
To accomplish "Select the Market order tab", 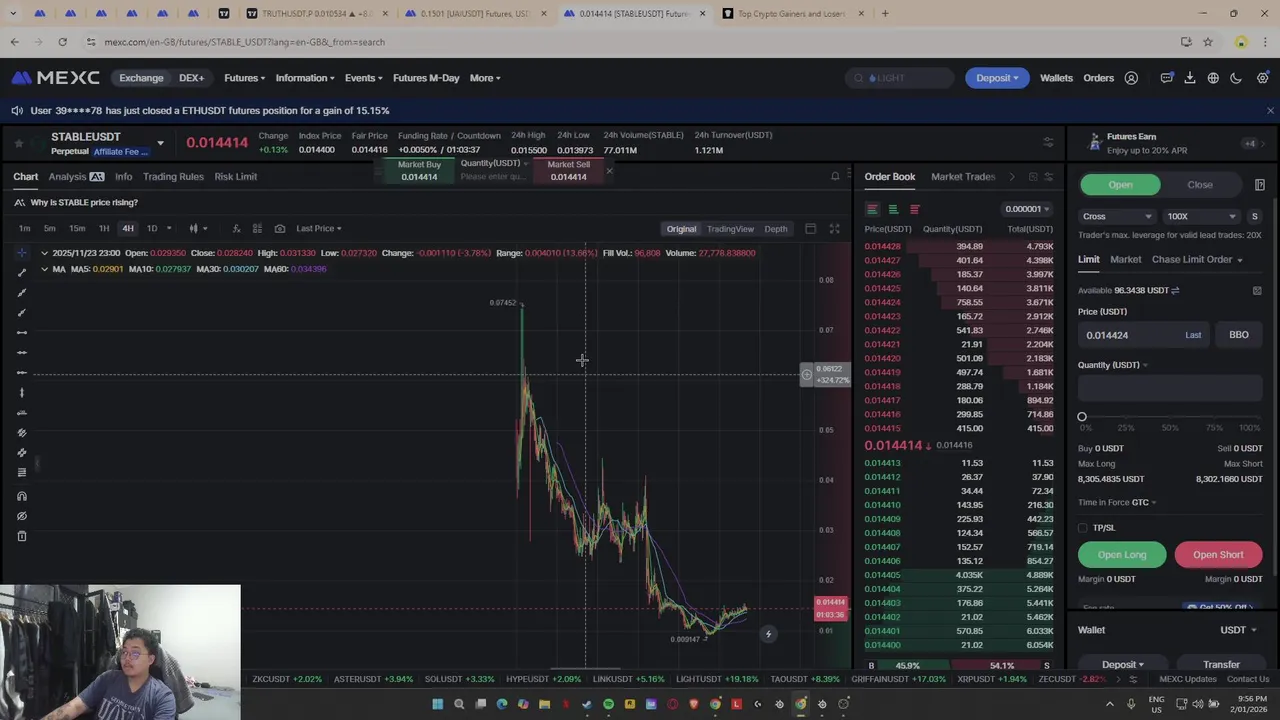I will pyautogui.click(x=1125, y=259).
